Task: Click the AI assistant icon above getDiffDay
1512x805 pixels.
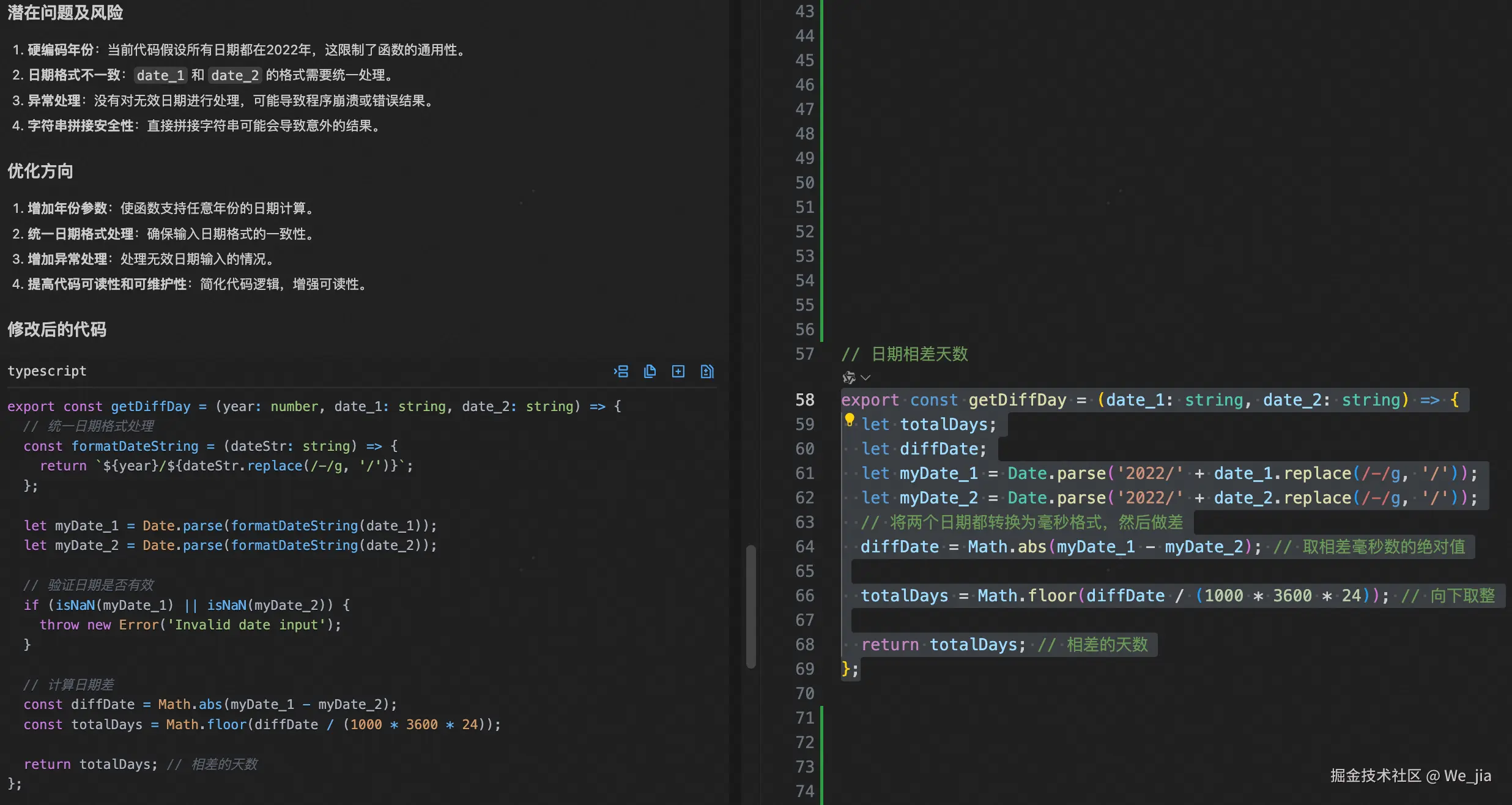Action: pos(849,377)
